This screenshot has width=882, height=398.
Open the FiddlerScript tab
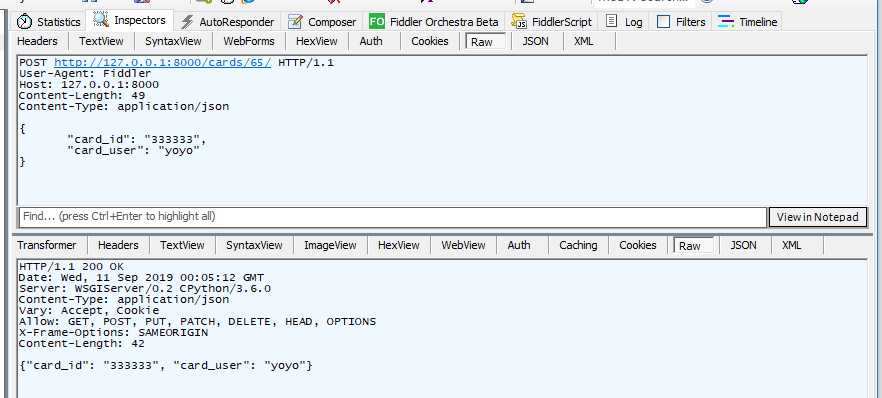[551, 22]
